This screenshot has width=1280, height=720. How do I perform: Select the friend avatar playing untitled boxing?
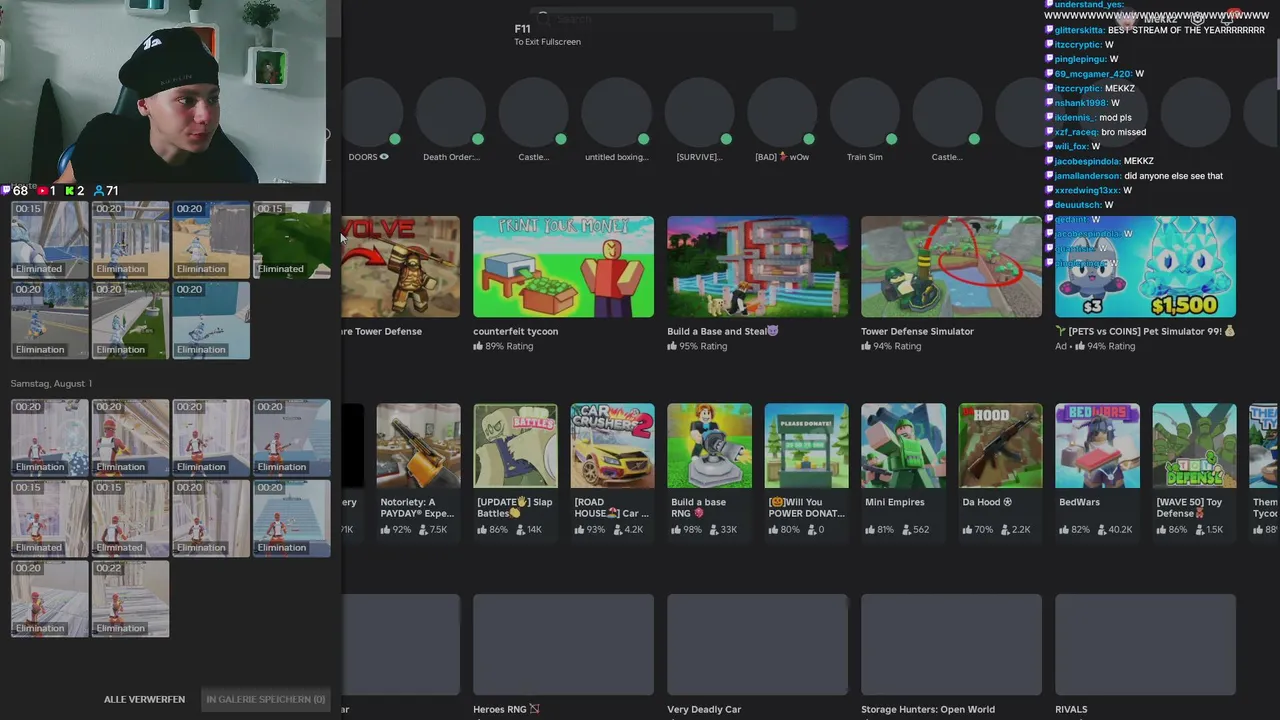click(617, 113)
